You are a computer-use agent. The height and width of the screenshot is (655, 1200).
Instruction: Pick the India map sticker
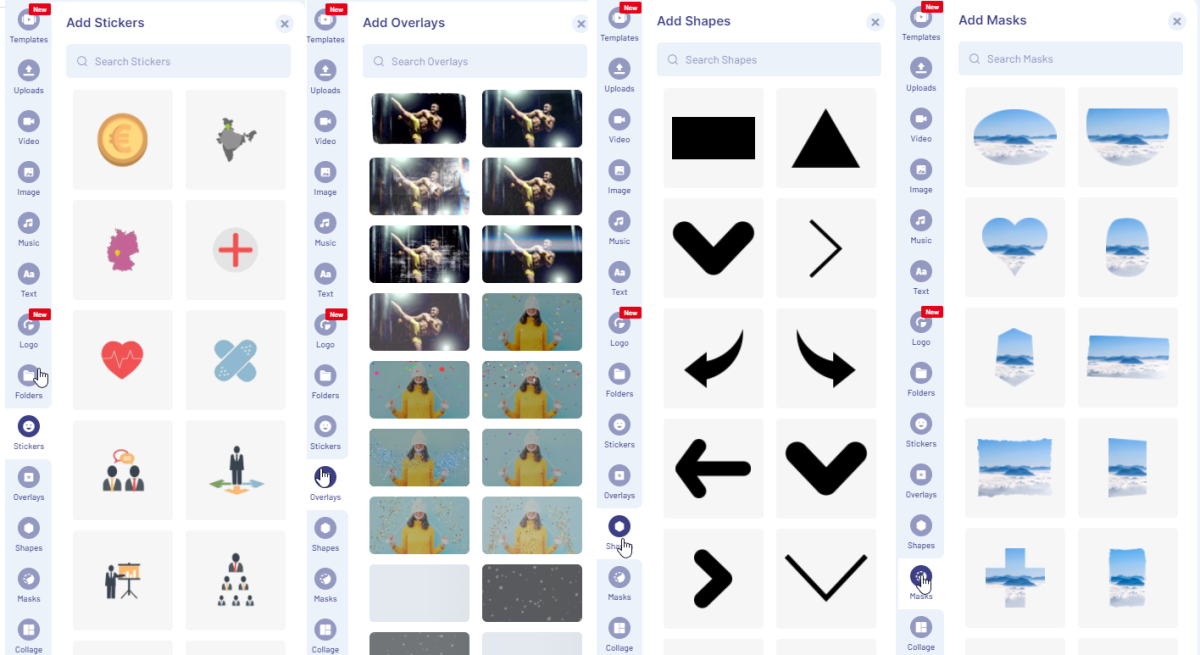[235, 140]
